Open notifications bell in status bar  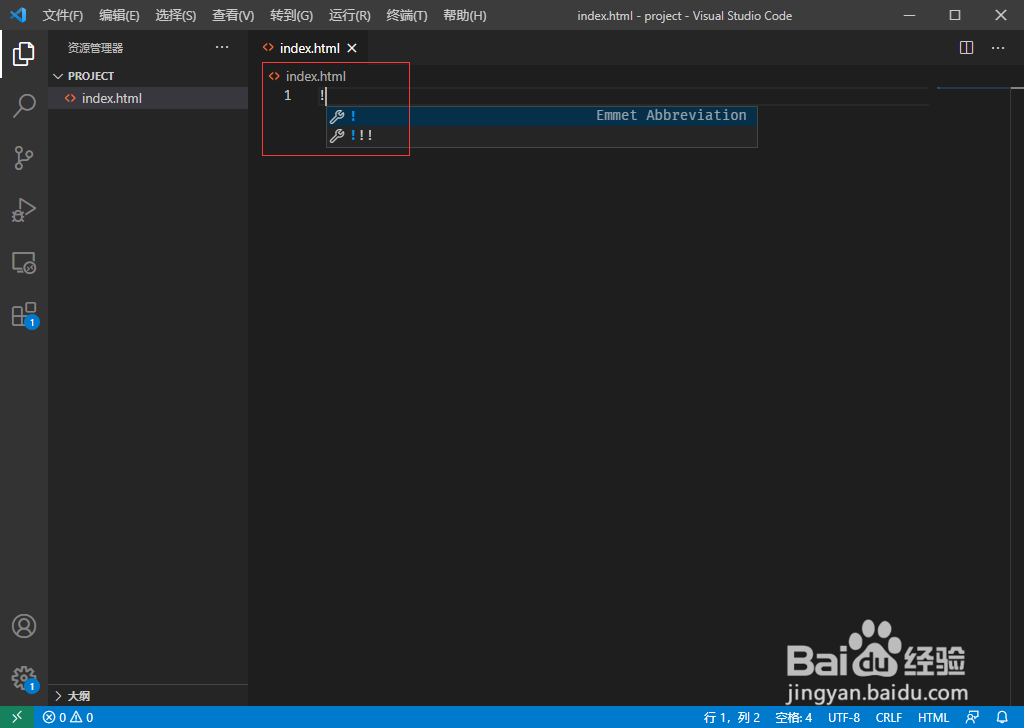point(1002,718)
